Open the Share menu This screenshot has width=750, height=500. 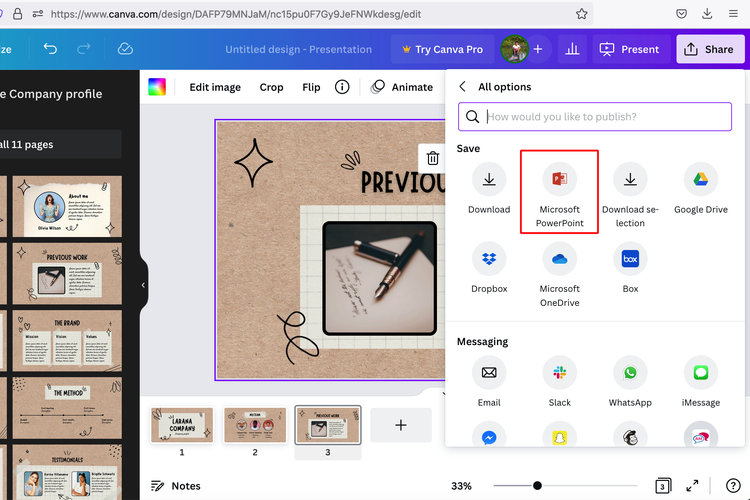pos(710,49)
